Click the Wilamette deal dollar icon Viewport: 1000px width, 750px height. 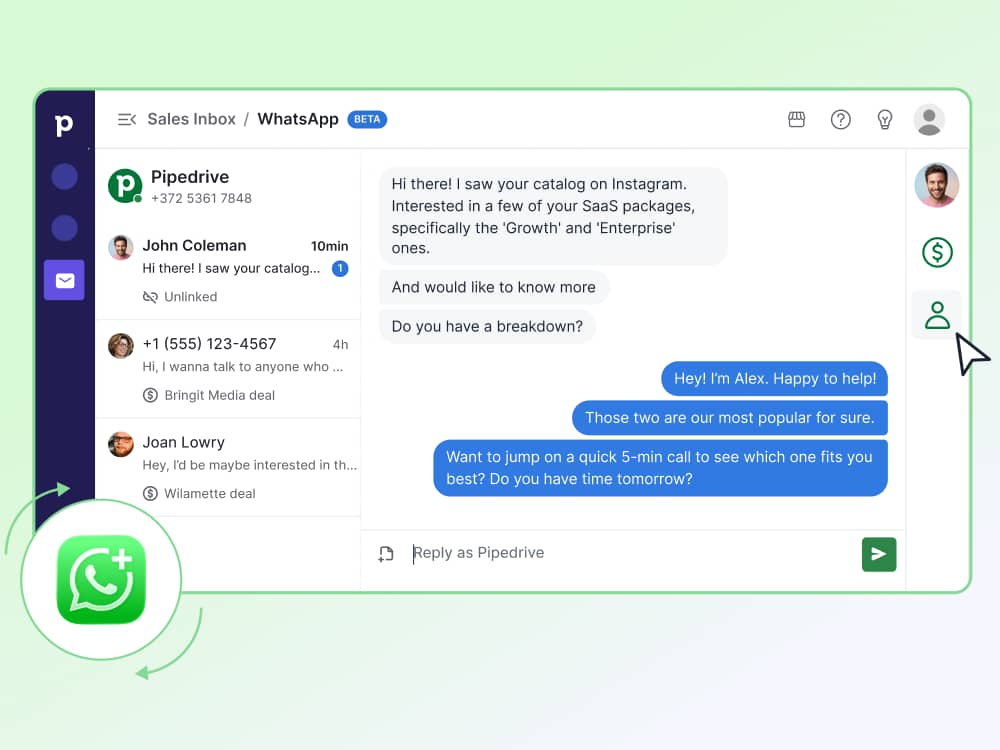coord(150,494)
